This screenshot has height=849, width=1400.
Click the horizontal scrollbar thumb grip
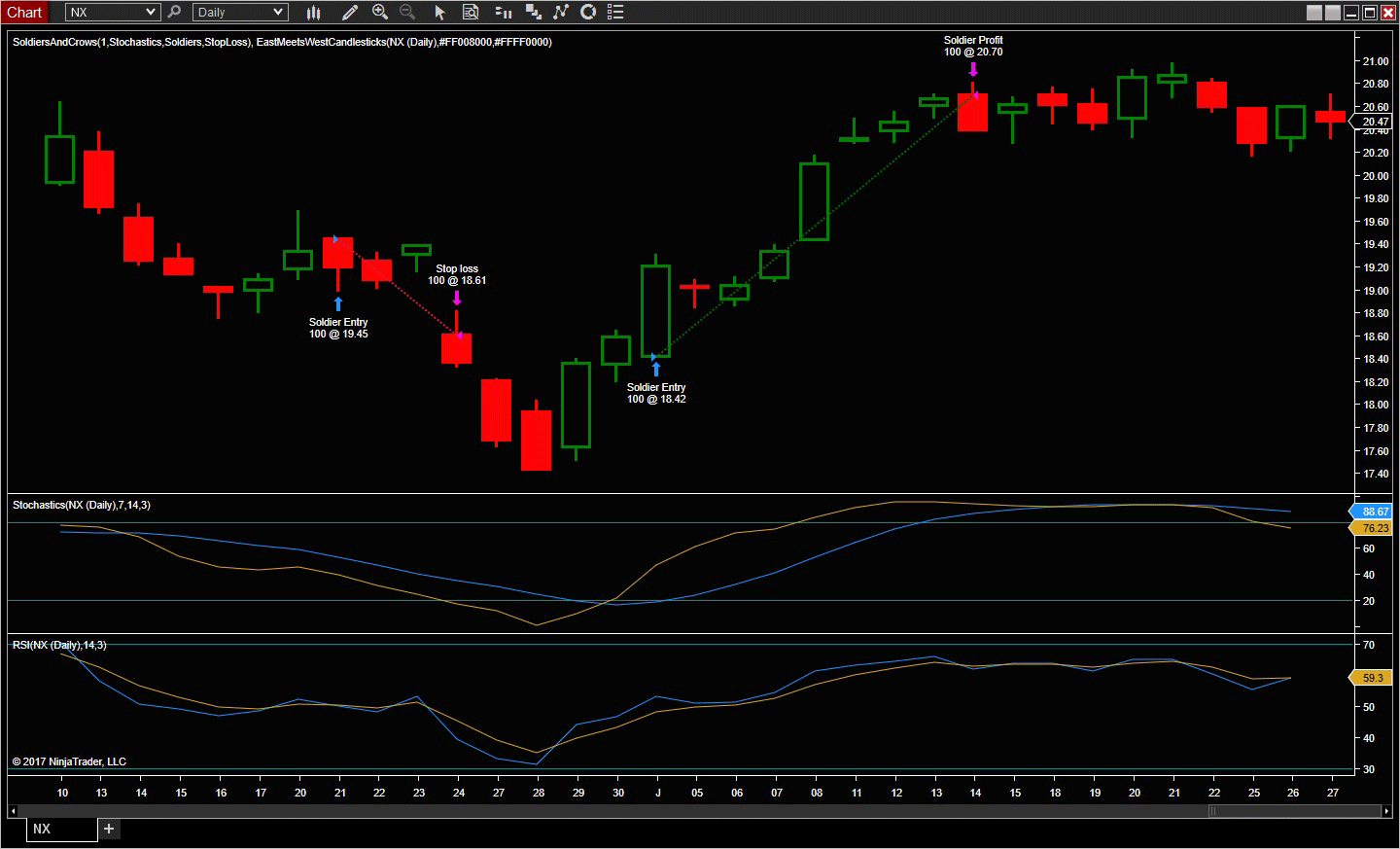[x=1212, y=810]
